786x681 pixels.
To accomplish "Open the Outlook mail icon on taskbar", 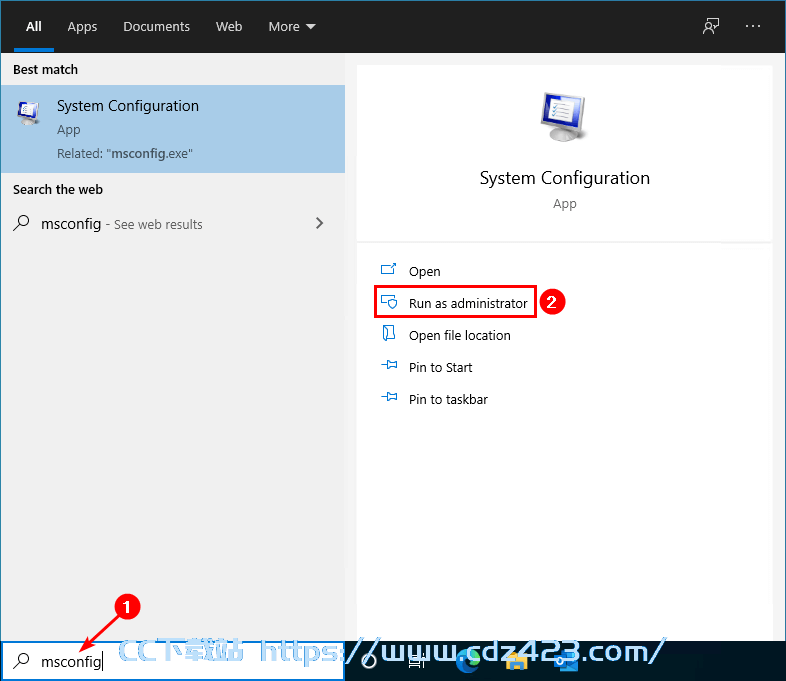I will (566, 662).
